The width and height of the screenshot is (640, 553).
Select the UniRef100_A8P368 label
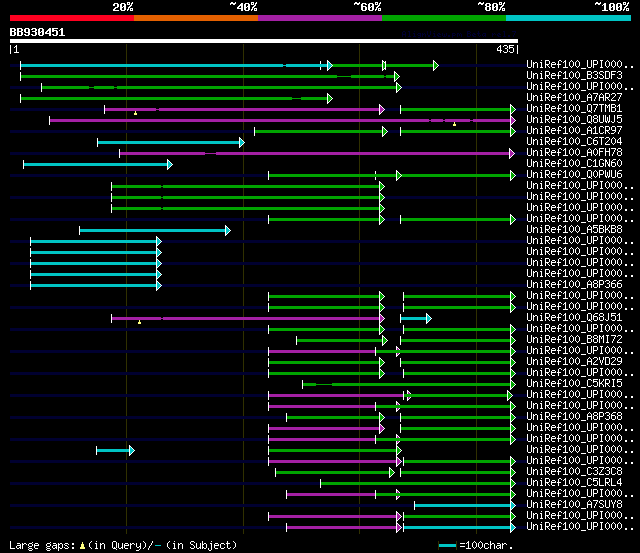(x=574, y=417)
